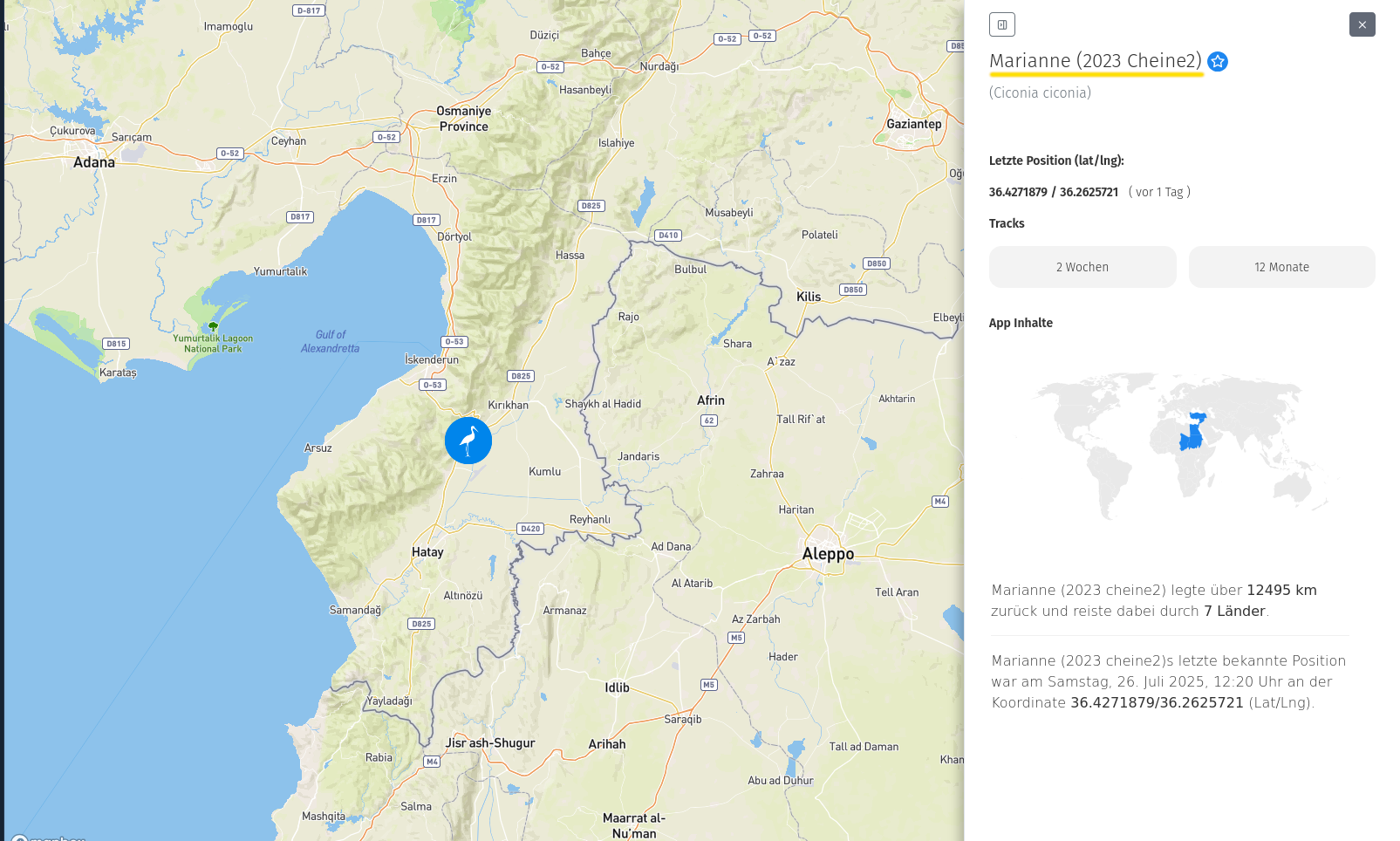
Task: Click the Gaziantep city label on map
Action: pyautogui.click(x=913, y=124)
